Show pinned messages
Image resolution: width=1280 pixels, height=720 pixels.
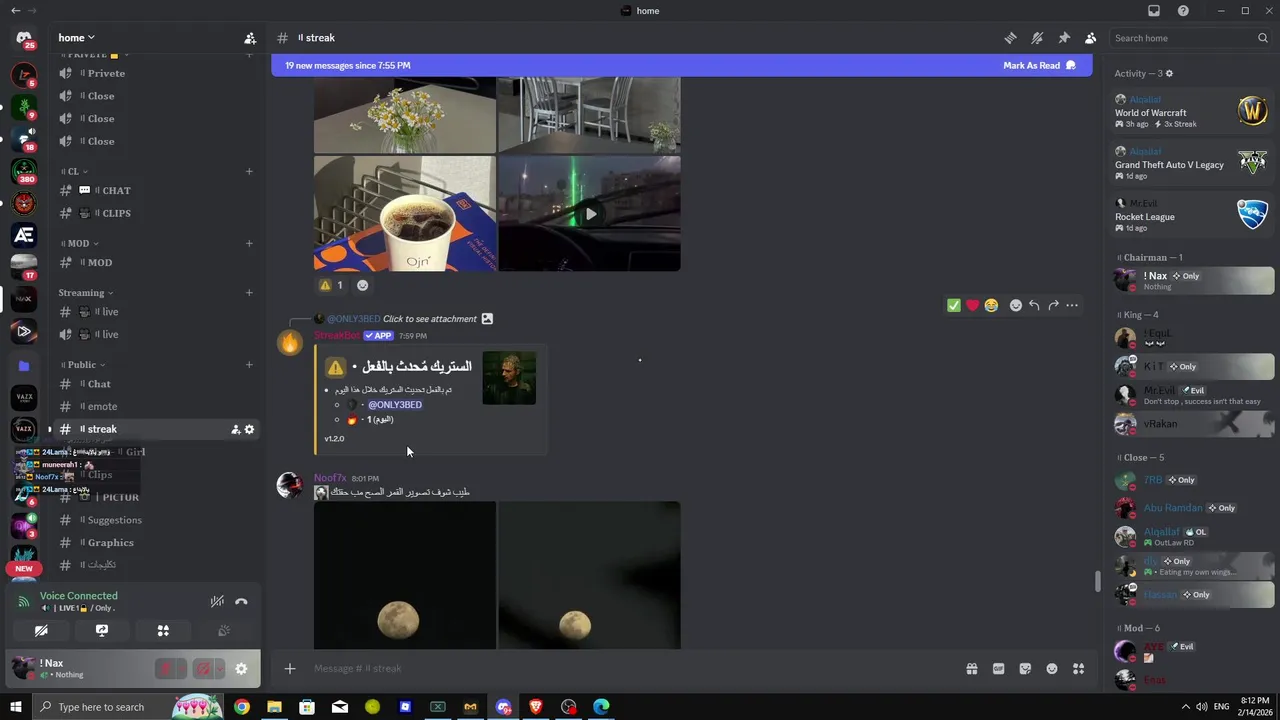(1064, 38)
